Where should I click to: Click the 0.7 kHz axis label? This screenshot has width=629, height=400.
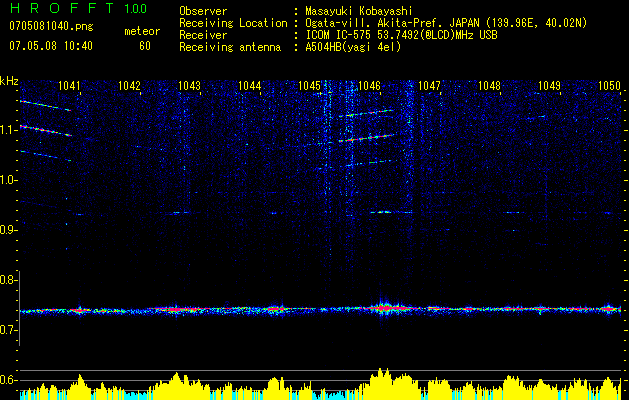point(8,330)
